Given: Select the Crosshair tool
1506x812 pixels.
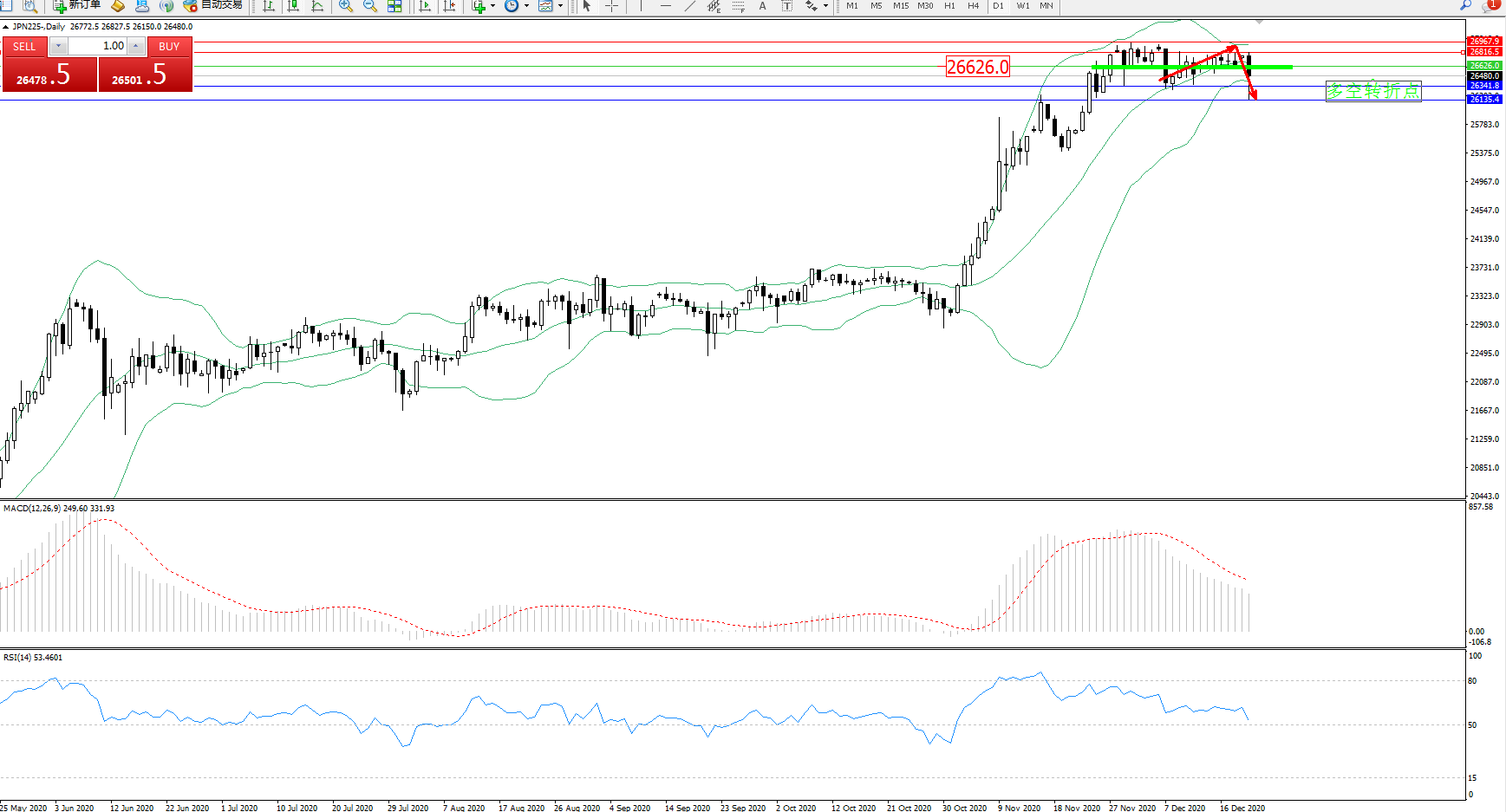Looking at the screenshot, I should tap(611, 6).
